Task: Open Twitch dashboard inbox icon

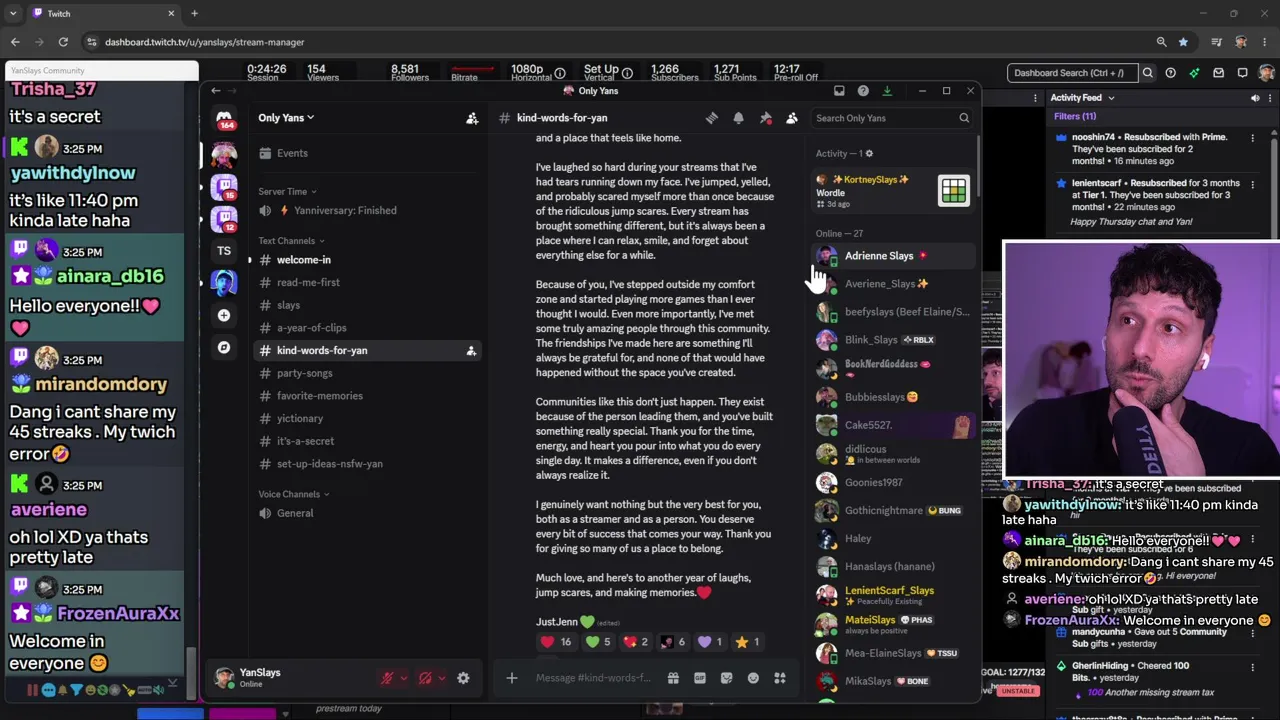Action: 1219,73
